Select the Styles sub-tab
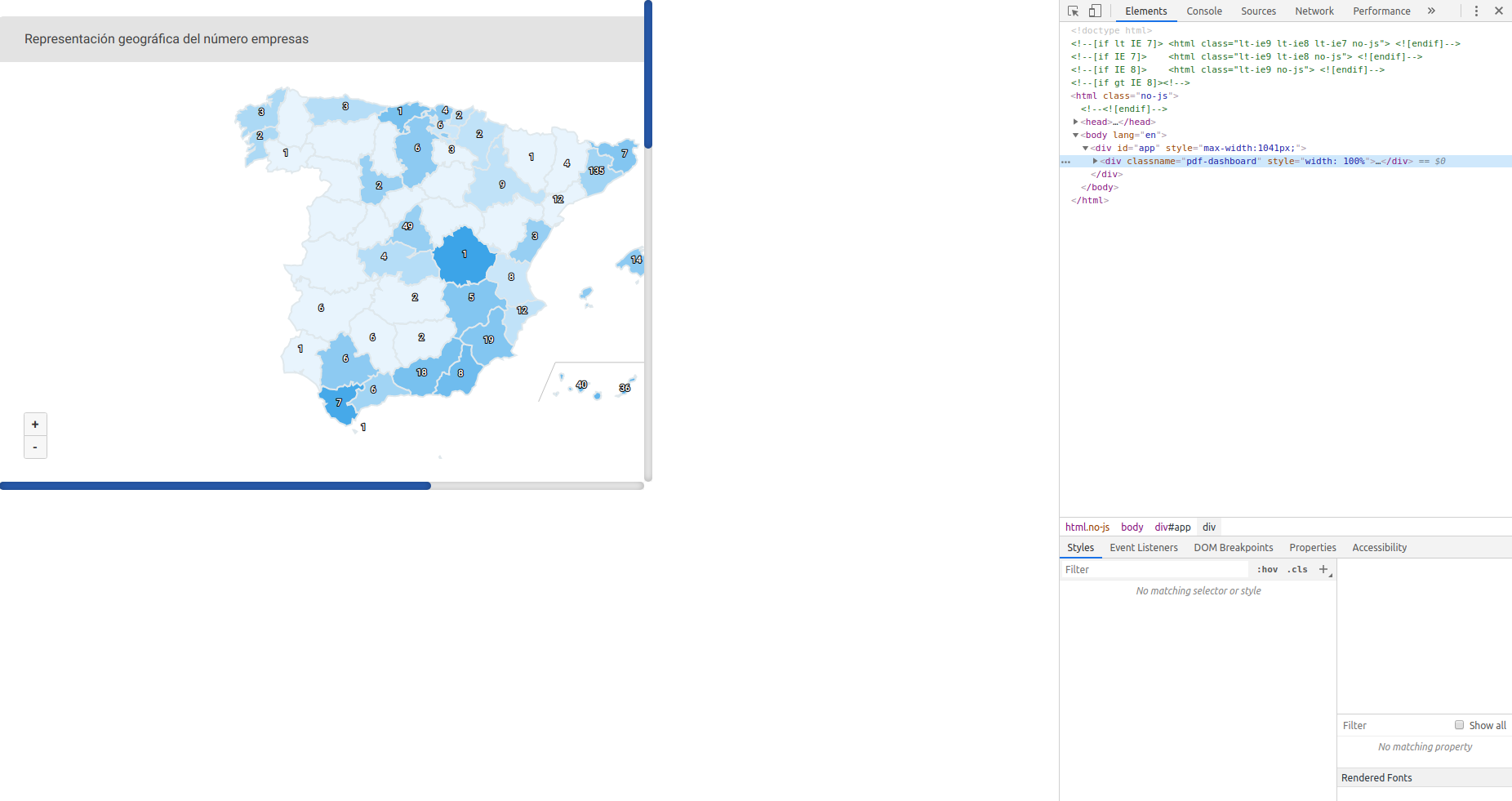1512x801 pixels. pos(1080,548)
